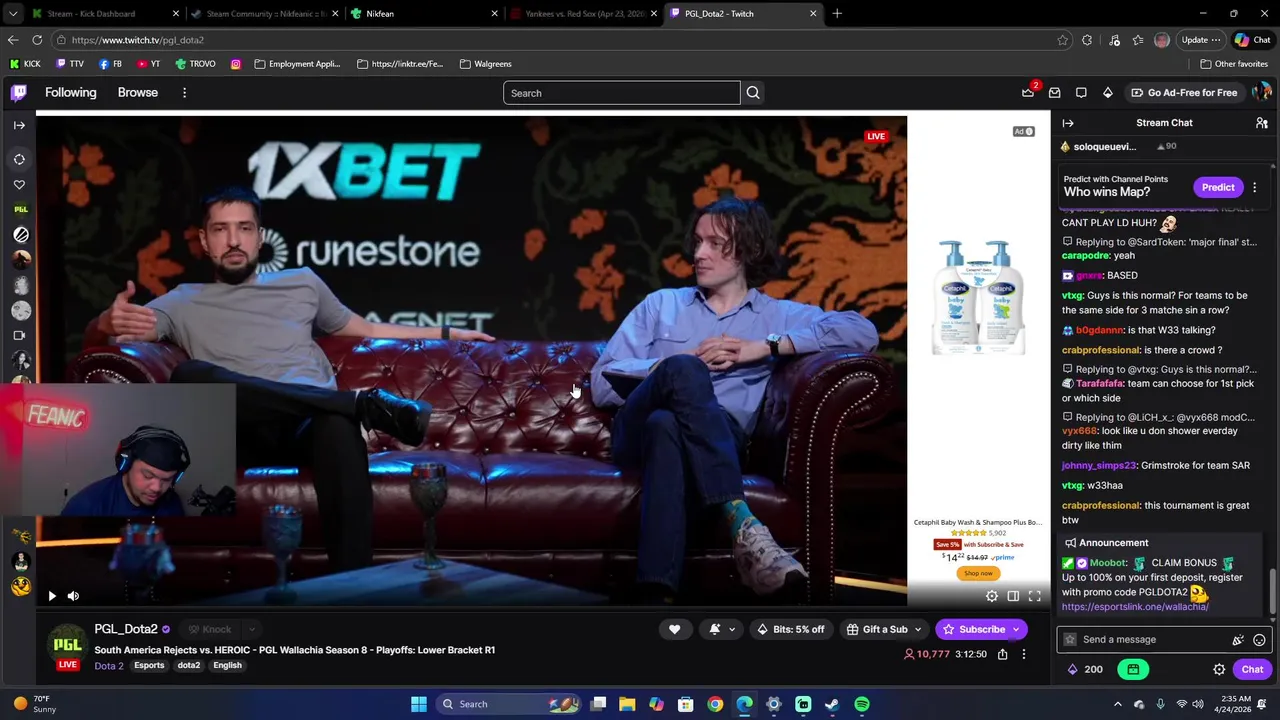Open new browser tab plus button
This screenshot has width=1280, height=720.
click(837, 14)
